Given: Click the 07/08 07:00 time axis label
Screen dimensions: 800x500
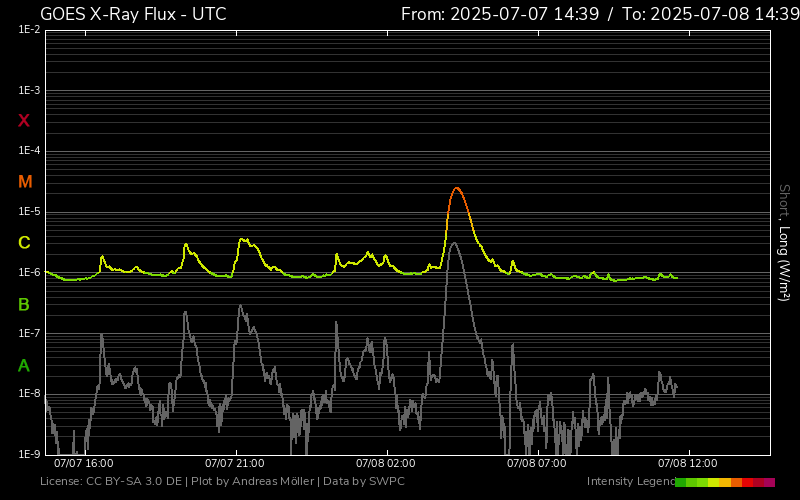Looking at the screenshot, I should click(x=537, y=464).
